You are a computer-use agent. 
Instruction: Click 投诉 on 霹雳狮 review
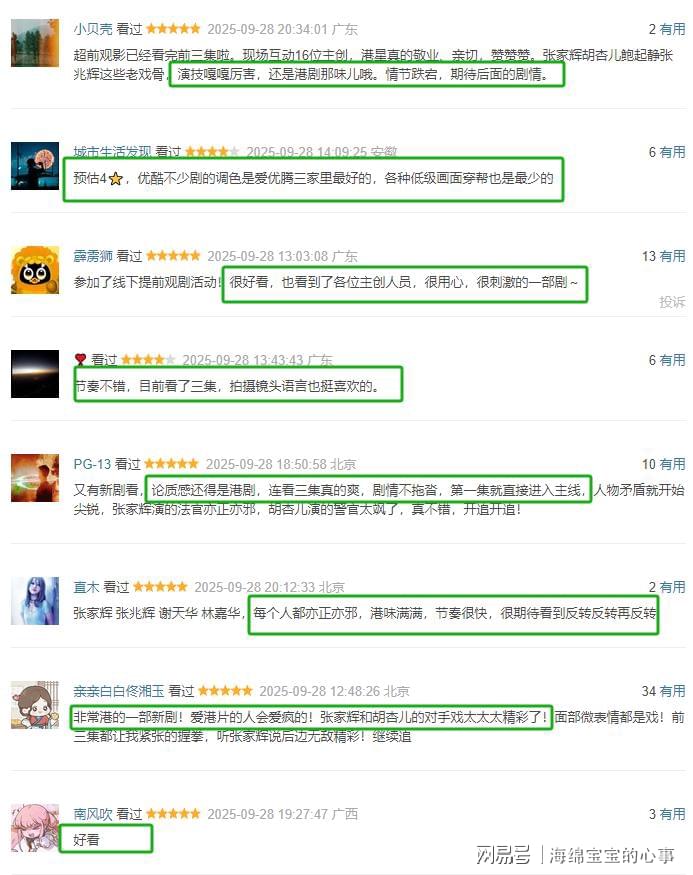click(x=672, y=302)
